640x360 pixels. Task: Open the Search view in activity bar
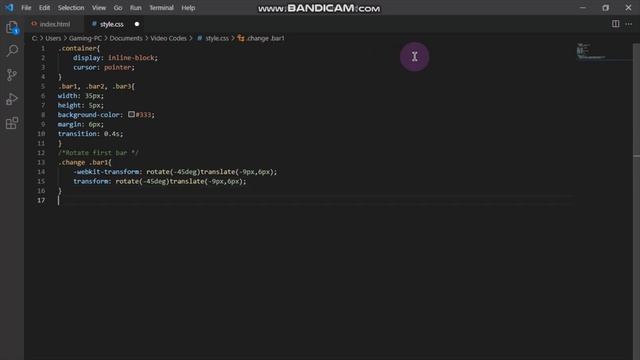click(x=12, y=51)
